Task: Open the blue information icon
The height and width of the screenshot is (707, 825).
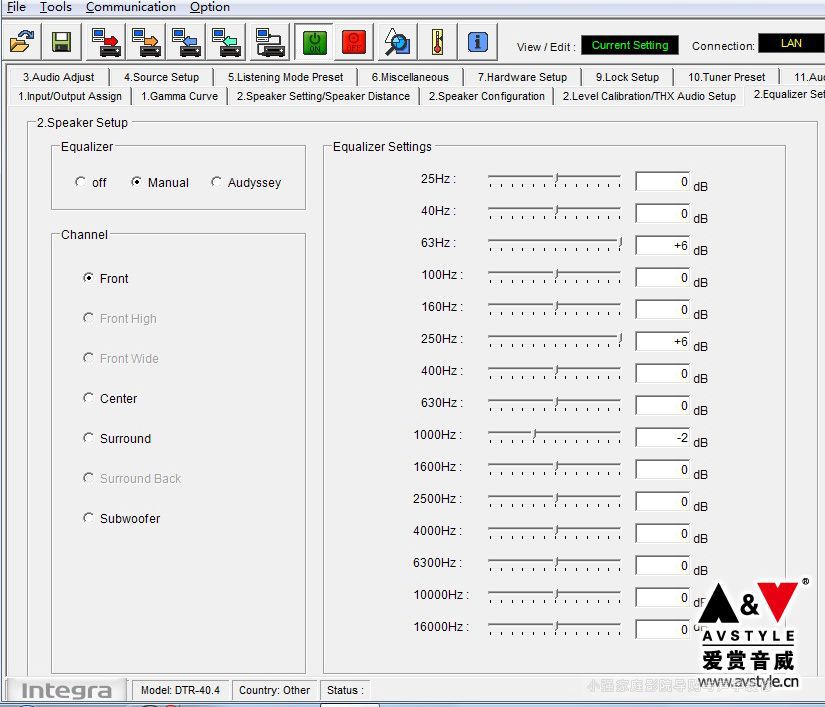Action: (477, 42)
